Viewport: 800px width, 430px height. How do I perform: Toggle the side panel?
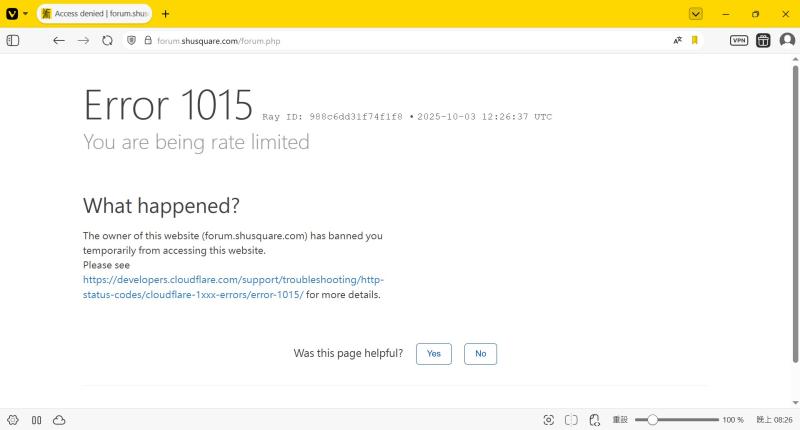[13, 40]
